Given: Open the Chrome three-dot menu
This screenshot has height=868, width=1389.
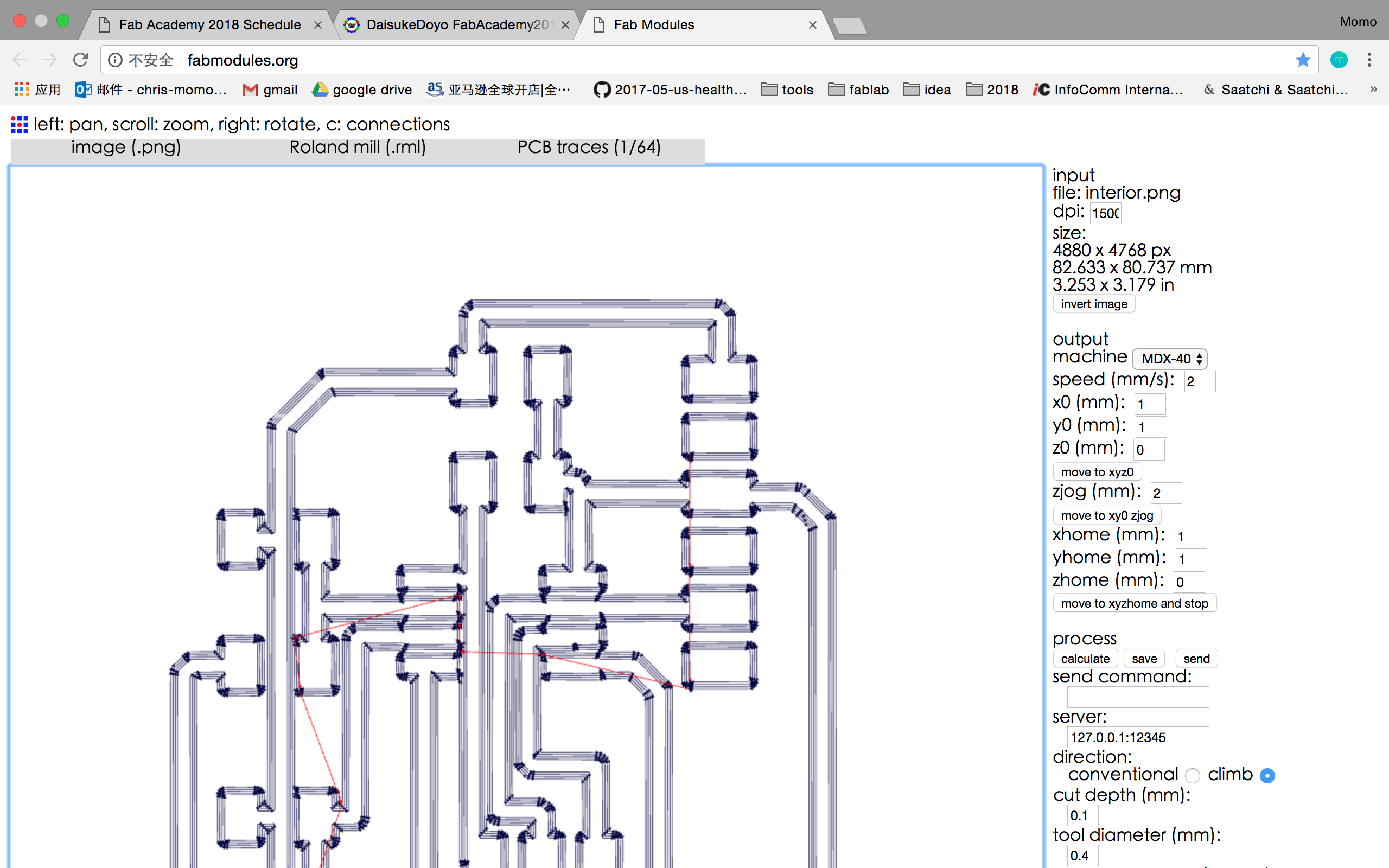Looking at the screenshot, I should pyautogui.click(x=1369, y=60).
